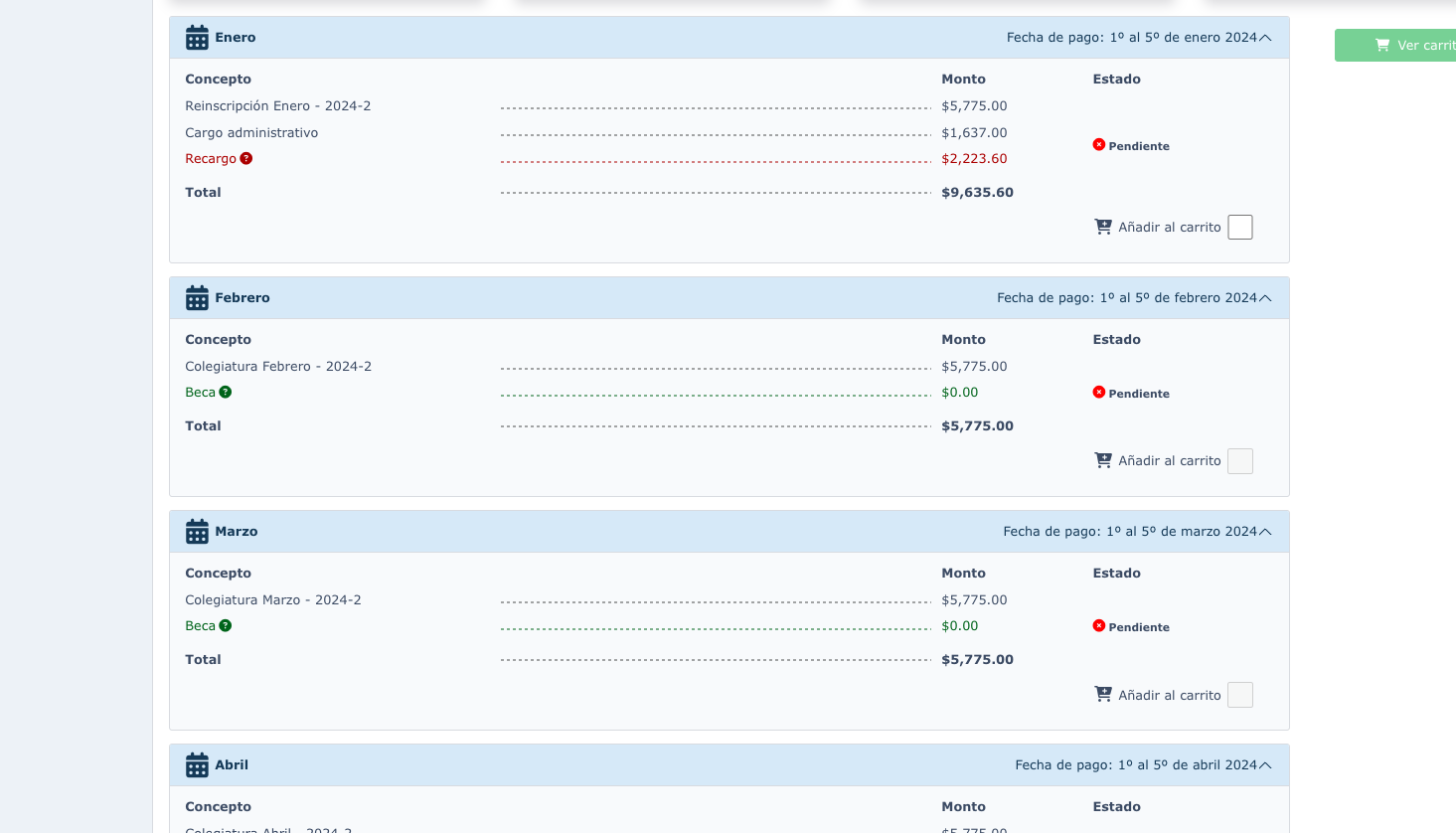Click the bold $5,775.00 total in Marzo
The height and width of the screenshot is (833, 1456).
click(977, 660)
